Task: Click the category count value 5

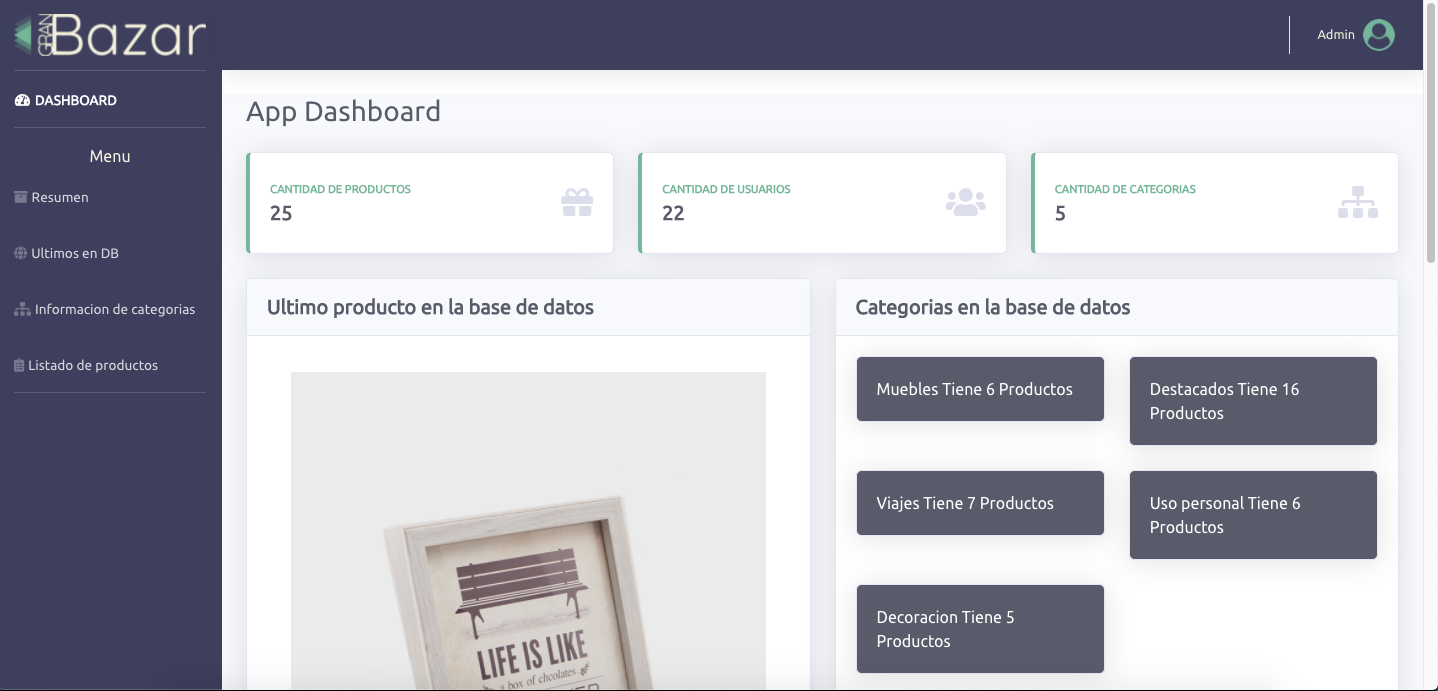Action: coord(1060,213)
